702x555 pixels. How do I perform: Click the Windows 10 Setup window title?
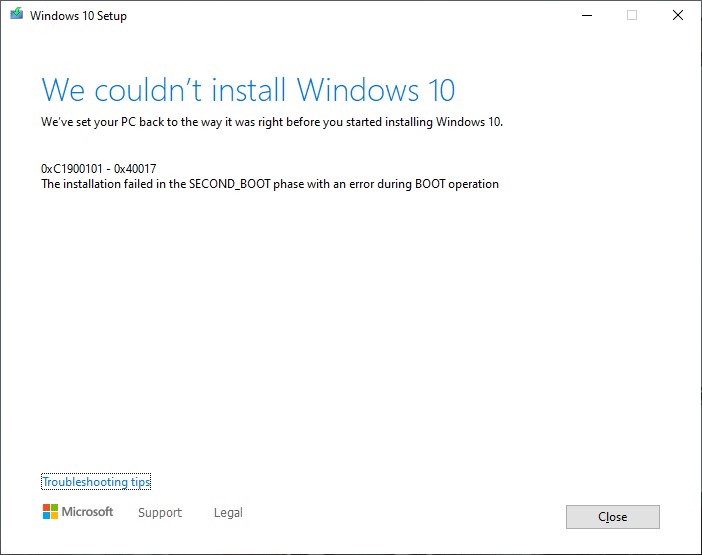[x=78, y=16]
